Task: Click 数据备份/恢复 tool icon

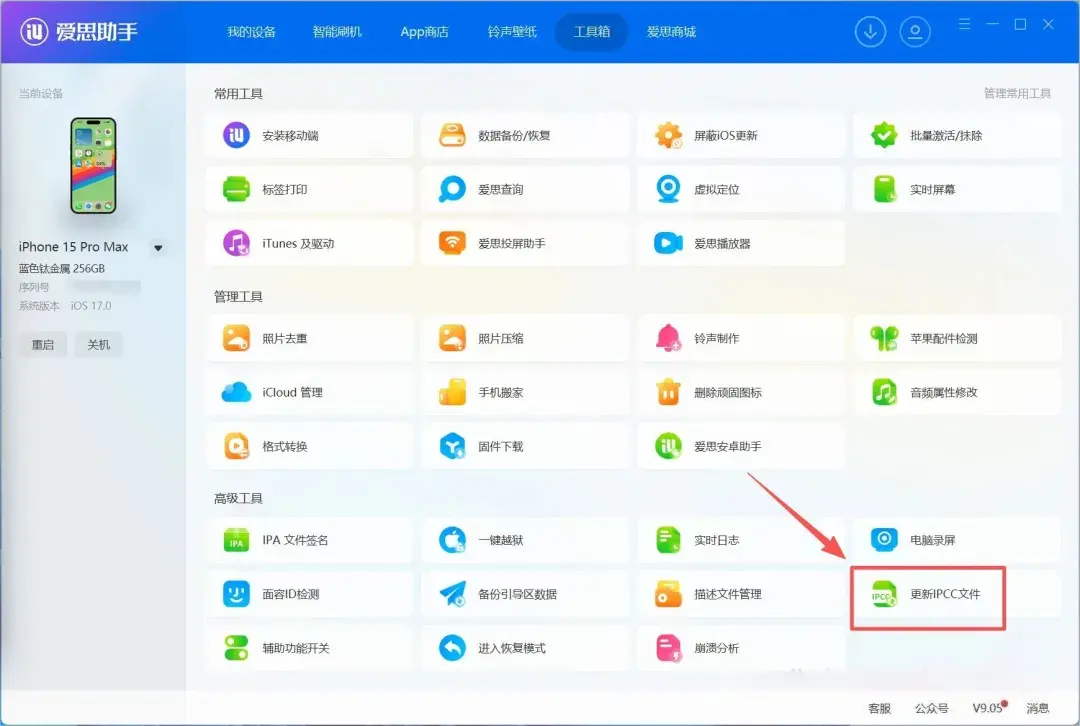Action: pyautogui.click(x=453, y=135)
